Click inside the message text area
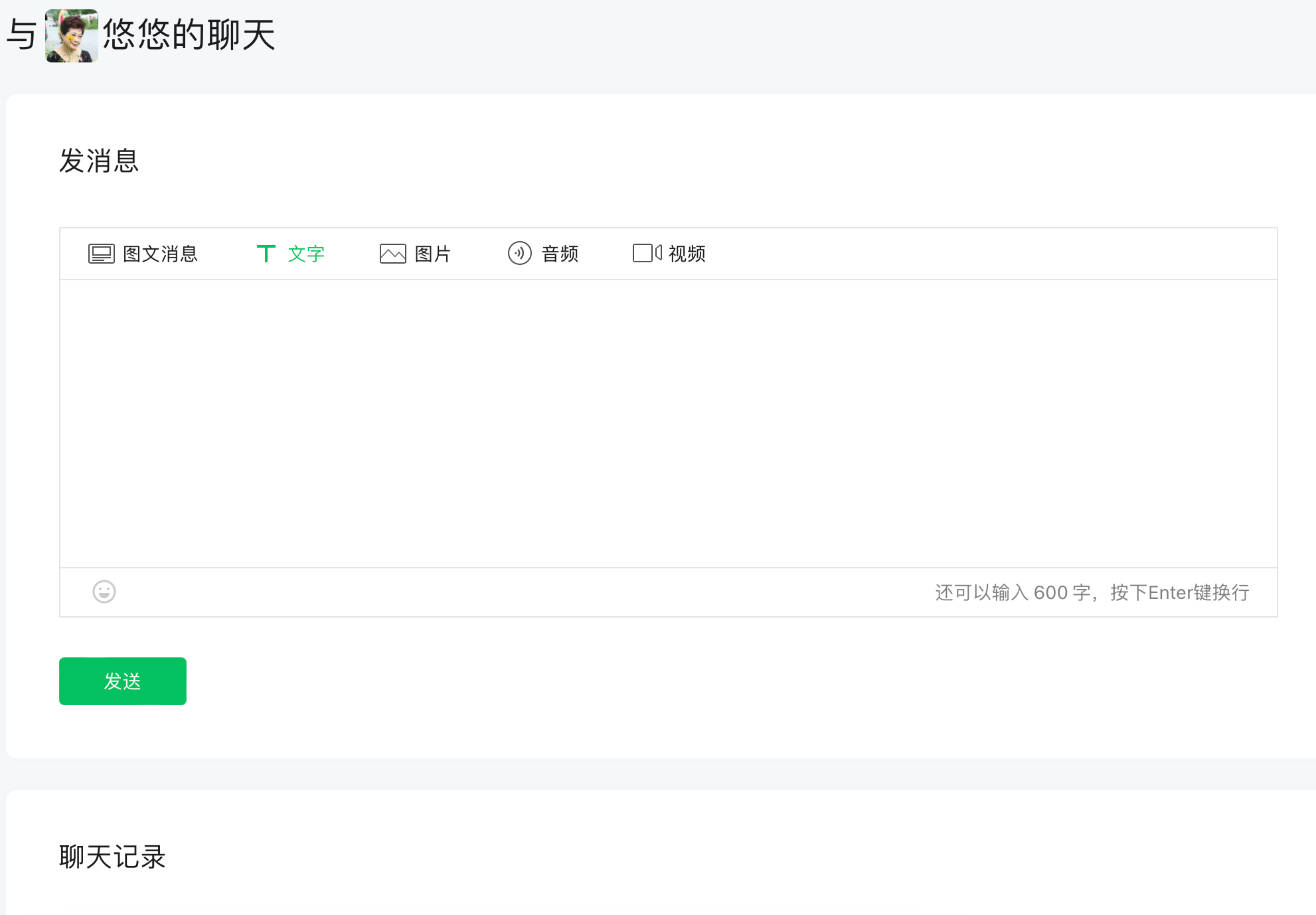 pyautogui.click(x=668, y=423)
